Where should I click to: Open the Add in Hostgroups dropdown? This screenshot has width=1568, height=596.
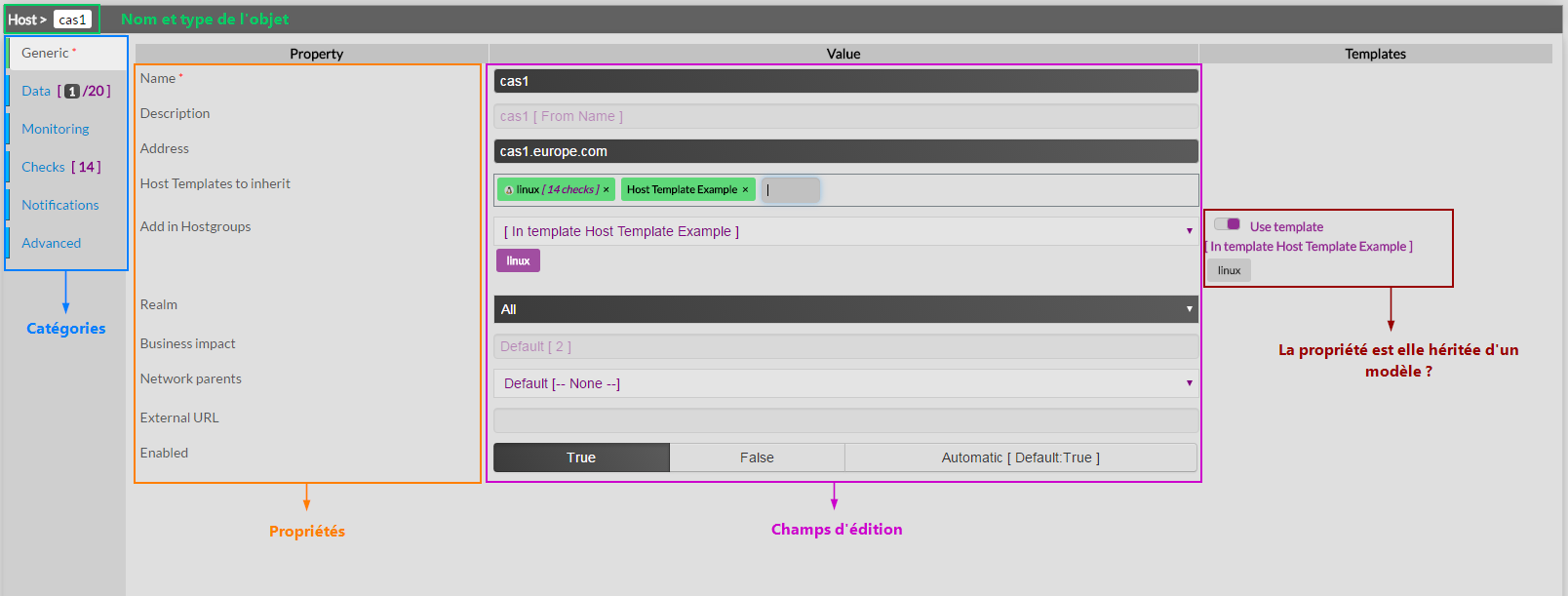pyautogui.click(x=845, y=231)
